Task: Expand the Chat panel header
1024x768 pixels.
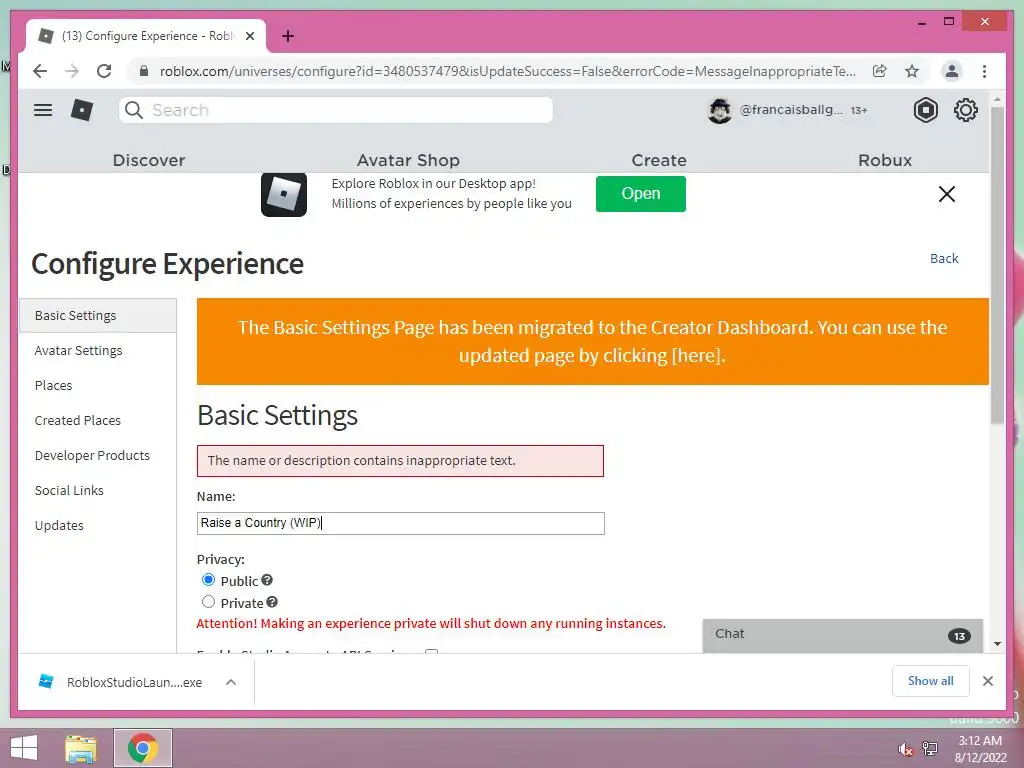Action: click(842, 635)
